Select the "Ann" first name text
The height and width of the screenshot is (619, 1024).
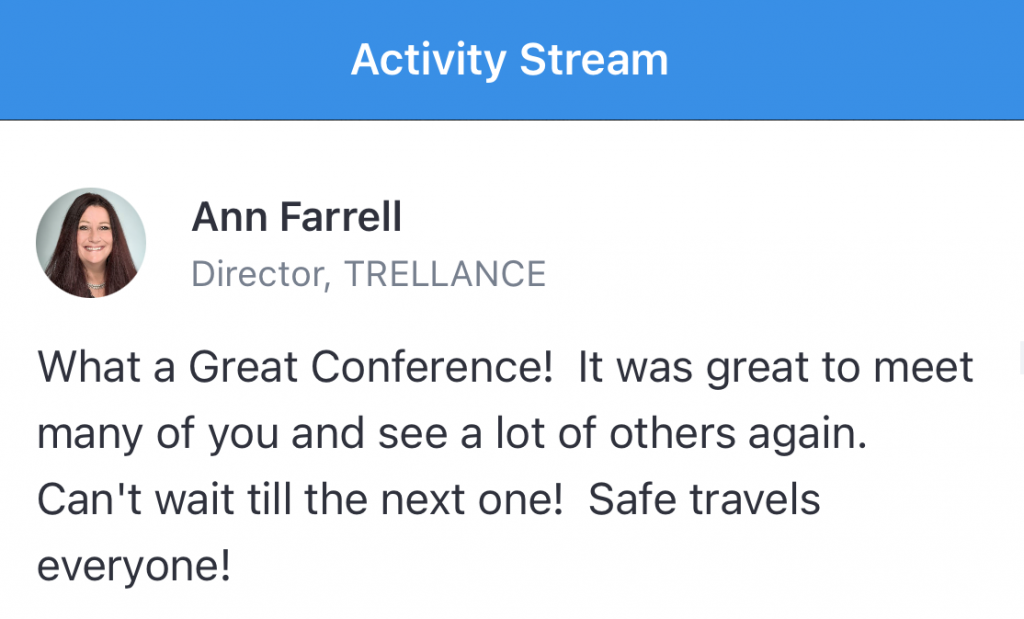(x=229, y=217)
